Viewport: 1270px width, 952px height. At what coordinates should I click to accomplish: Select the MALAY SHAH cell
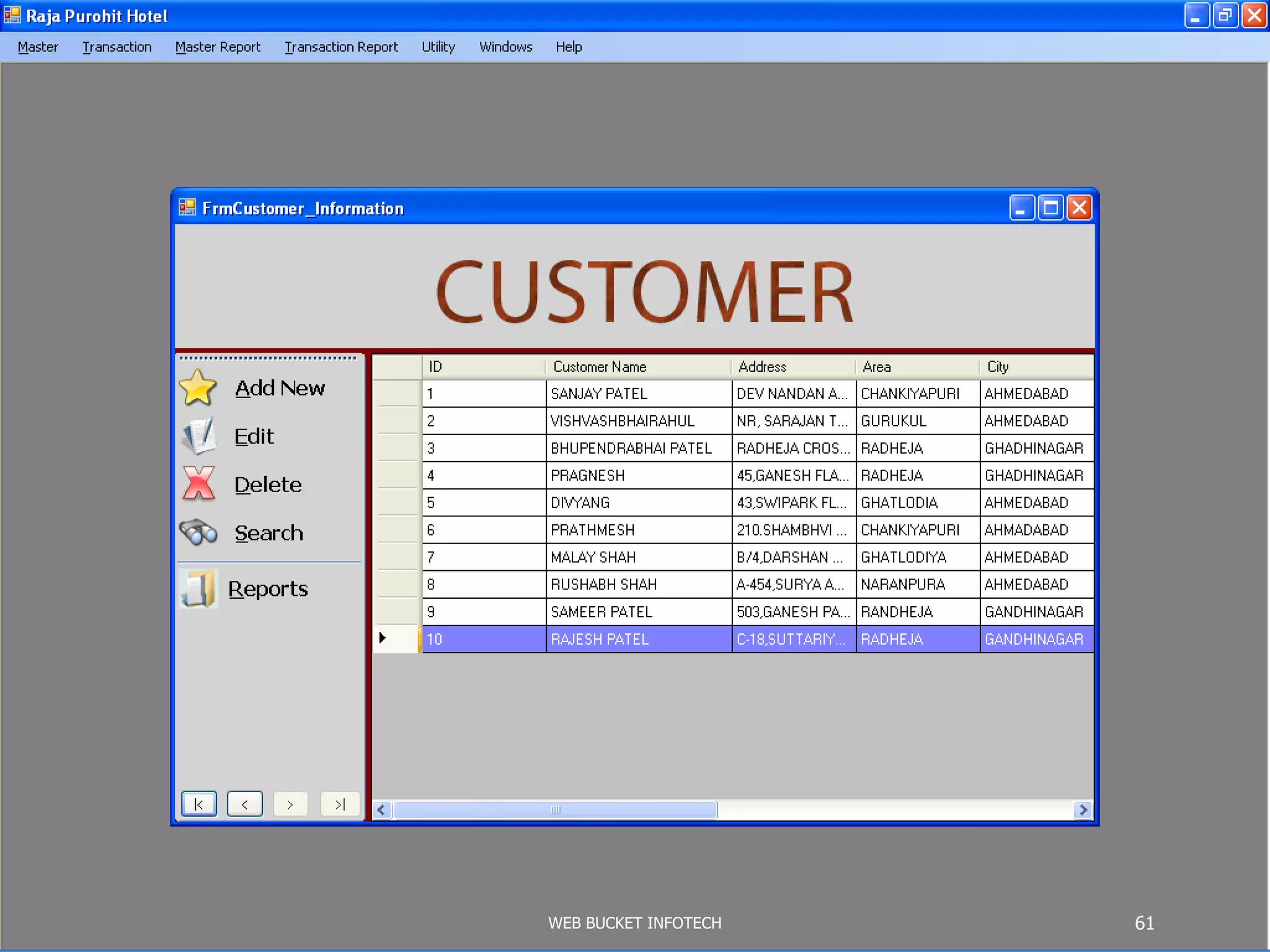click(x=639, y=557)
